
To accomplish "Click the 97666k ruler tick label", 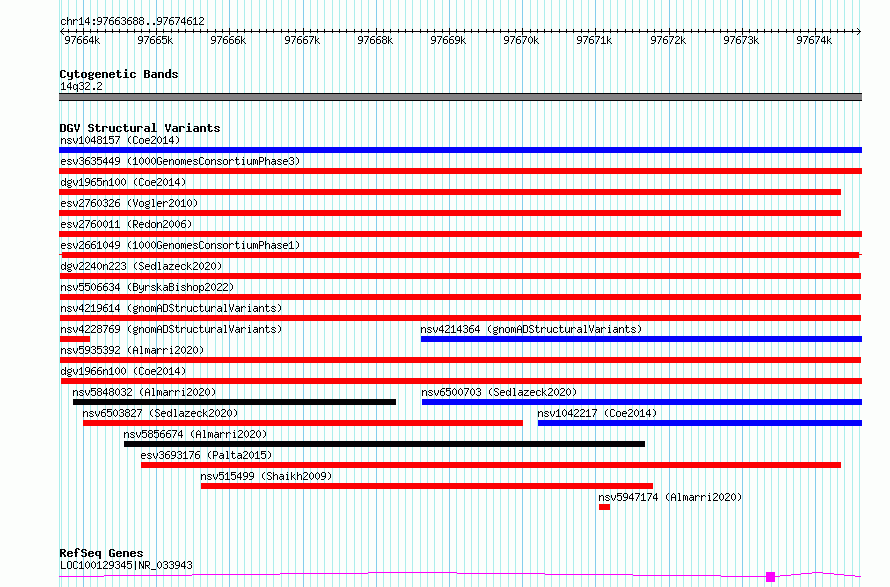I will tap(228, 40).
